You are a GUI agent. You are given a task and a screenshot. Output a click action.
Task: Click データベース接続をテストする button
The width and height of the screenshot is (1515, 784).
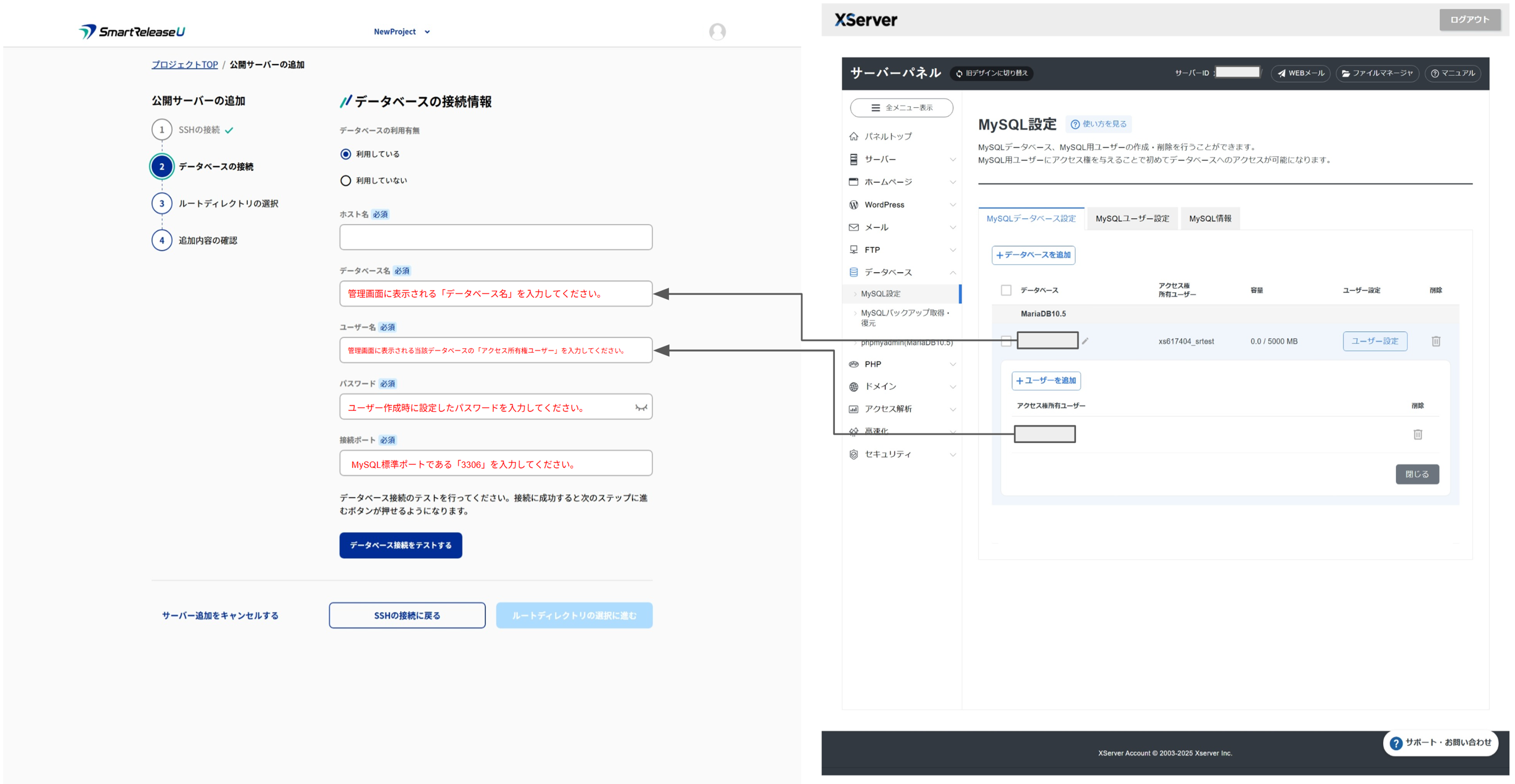(400, 545)
